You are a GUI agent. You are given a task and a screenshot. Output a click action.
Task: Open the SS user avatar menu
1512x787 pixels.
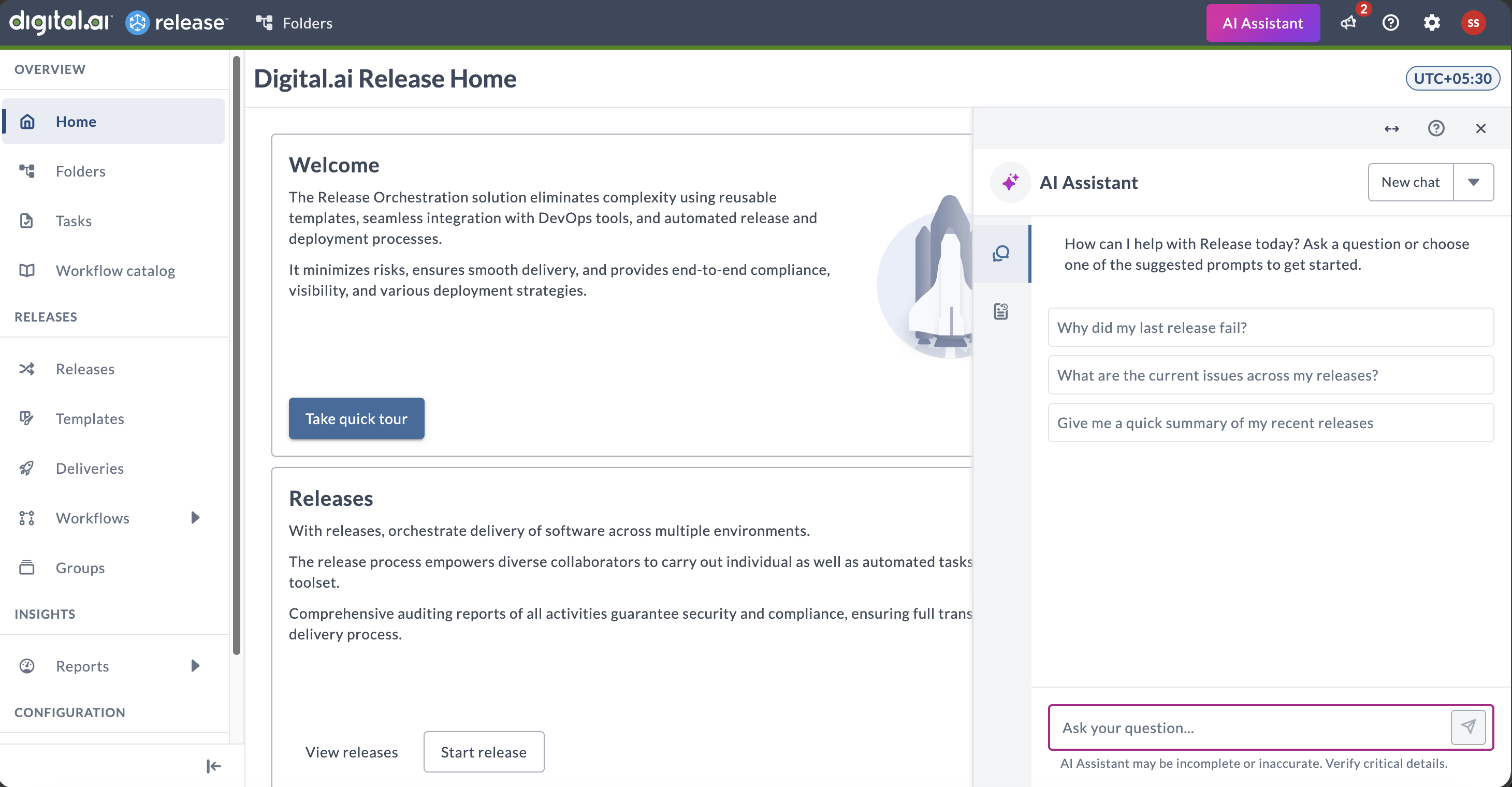pos(1473,23)
